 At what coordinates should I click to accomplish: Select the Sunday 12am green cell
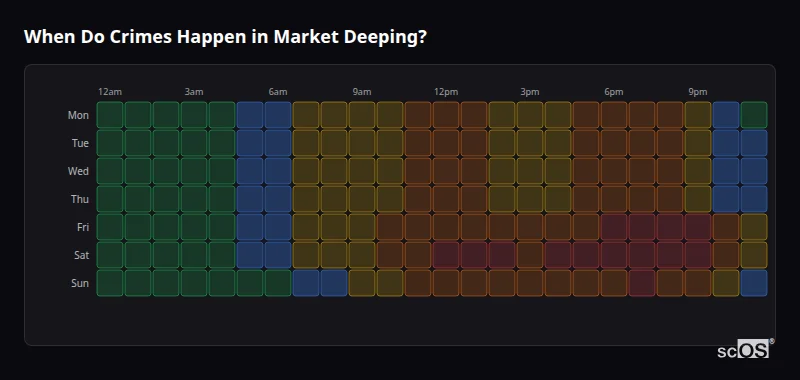(110, 283)
